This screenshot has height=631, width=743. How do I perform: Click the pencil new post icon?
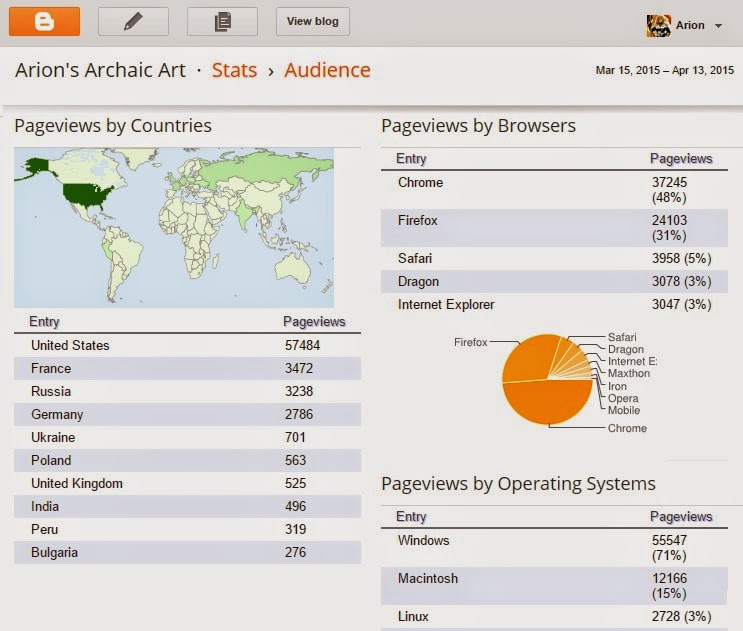click(133, 21)
